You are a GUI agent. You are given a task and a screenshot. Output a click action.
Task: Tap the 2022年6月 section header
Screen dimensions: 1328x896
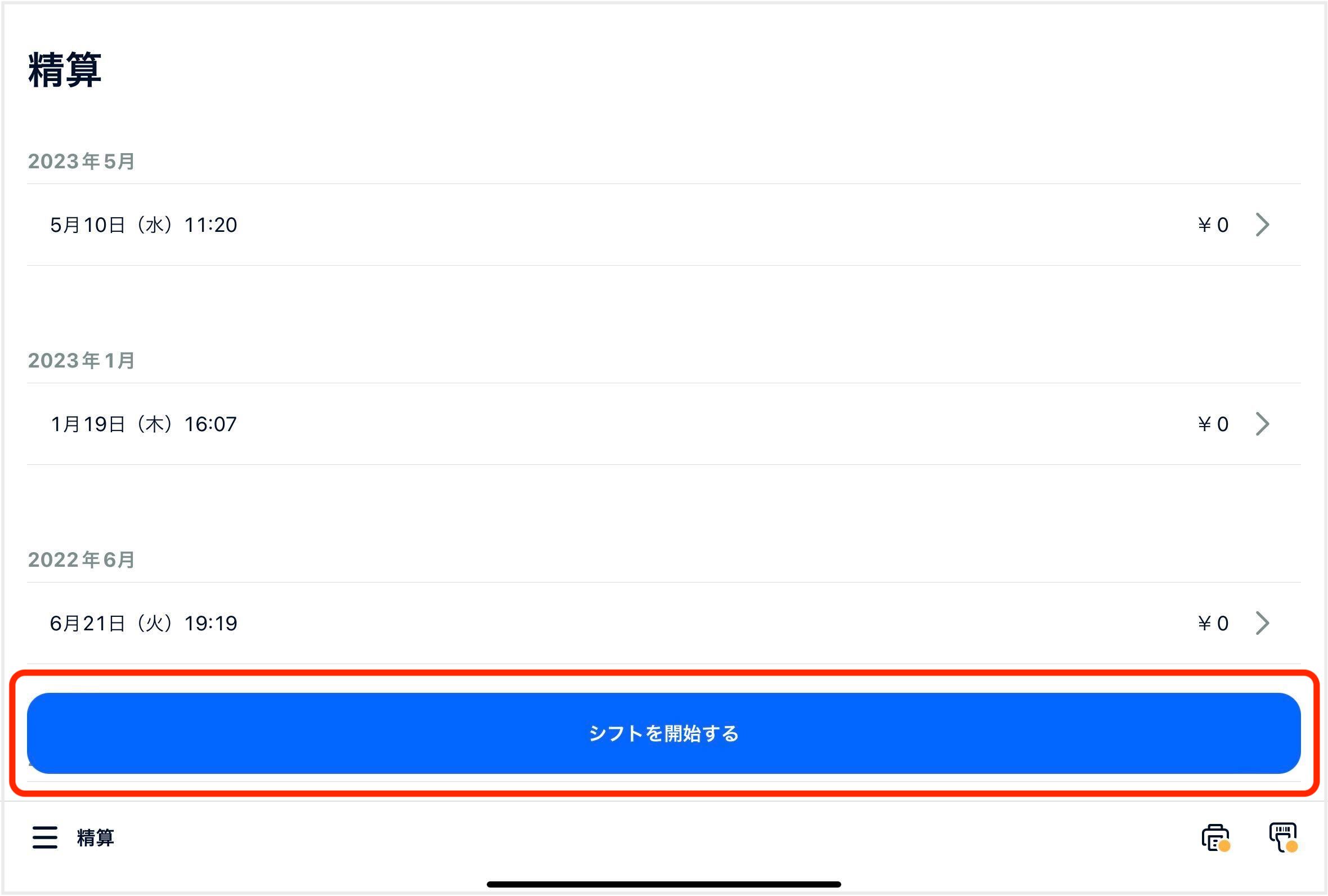(x=81, y=560)
